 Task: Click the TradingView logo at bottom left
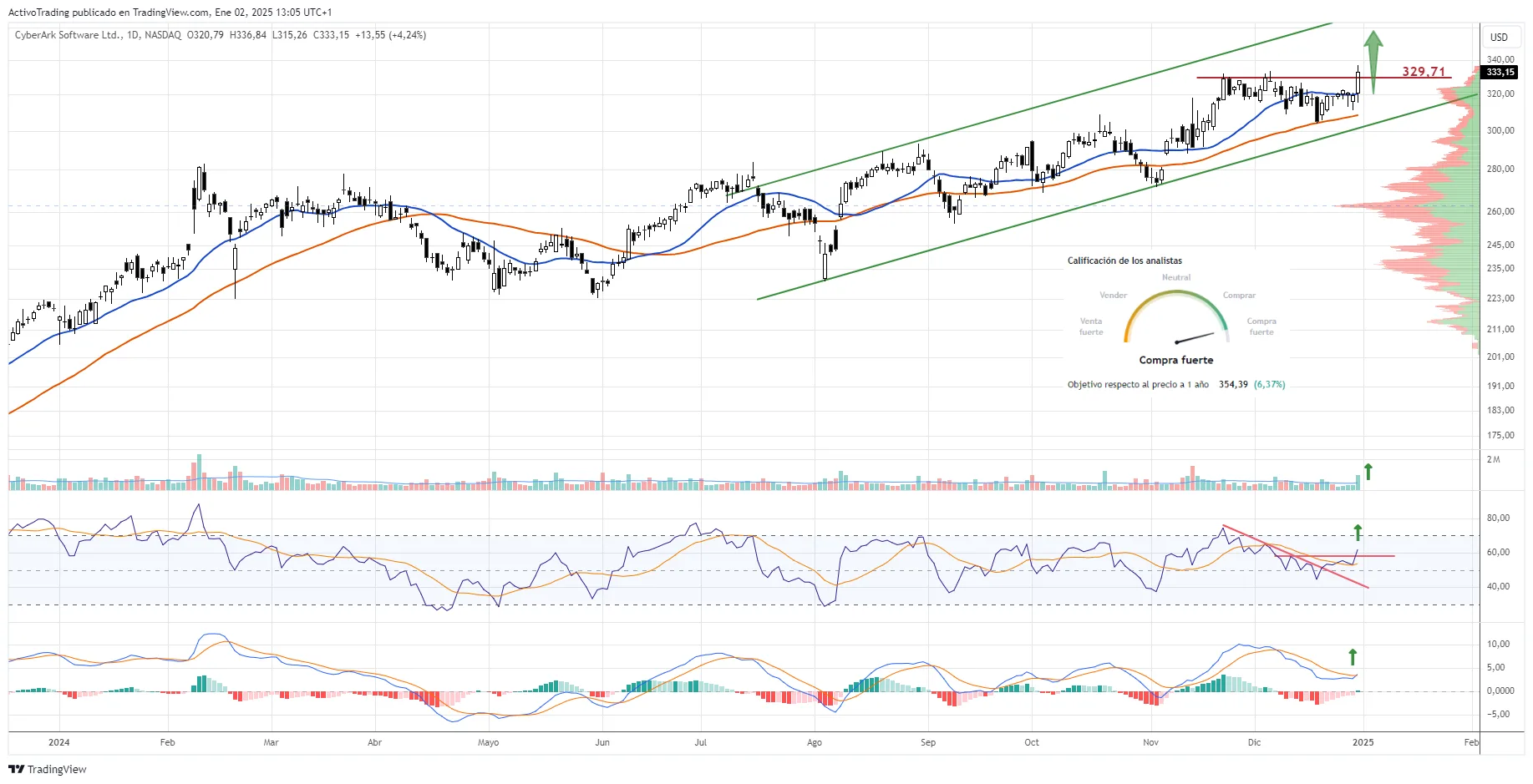click(x=48, y=769)
